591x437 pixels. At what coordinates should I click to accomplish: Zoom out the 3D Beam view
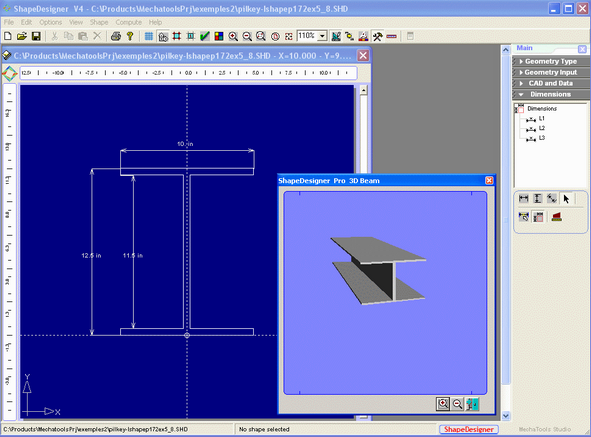click(457, 404)
